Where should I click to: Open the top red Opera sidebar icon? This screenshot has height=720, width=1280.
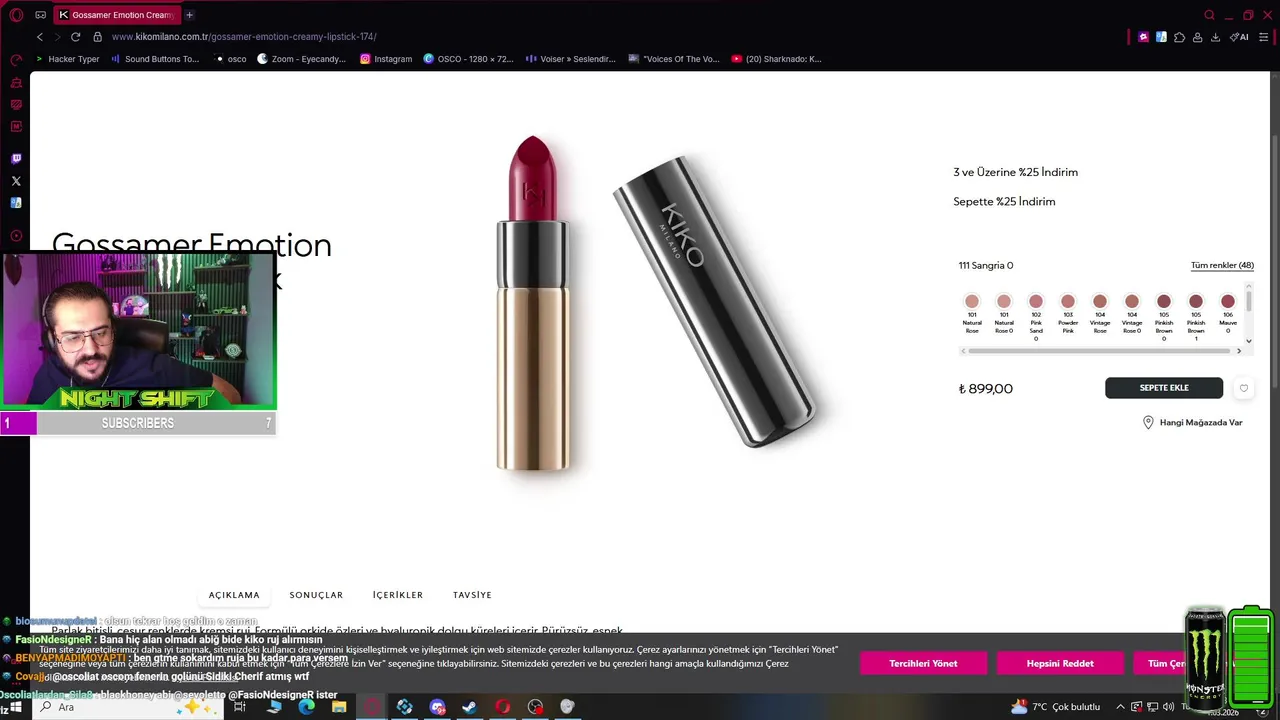pos(16,60)
